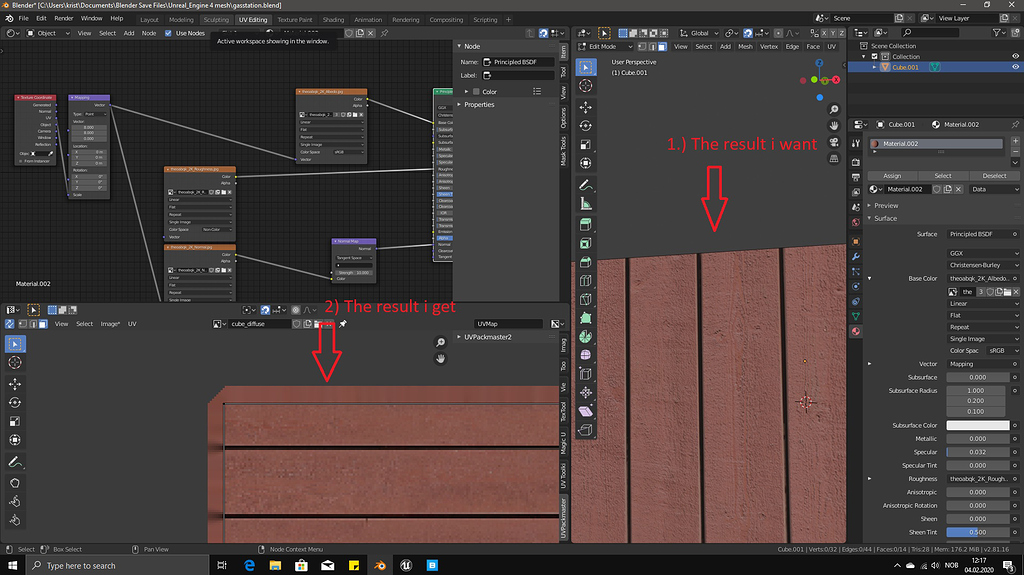Activate Select Box tool in 3D viewport
Screen dimensions: 1024x575
(x=586, y=67)
